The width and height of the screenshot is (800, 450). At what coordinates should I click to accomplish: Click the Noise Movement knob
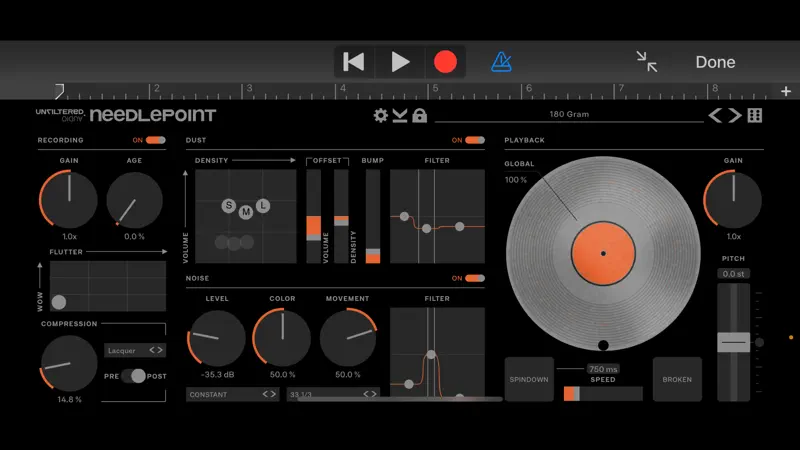click(348, 337)
